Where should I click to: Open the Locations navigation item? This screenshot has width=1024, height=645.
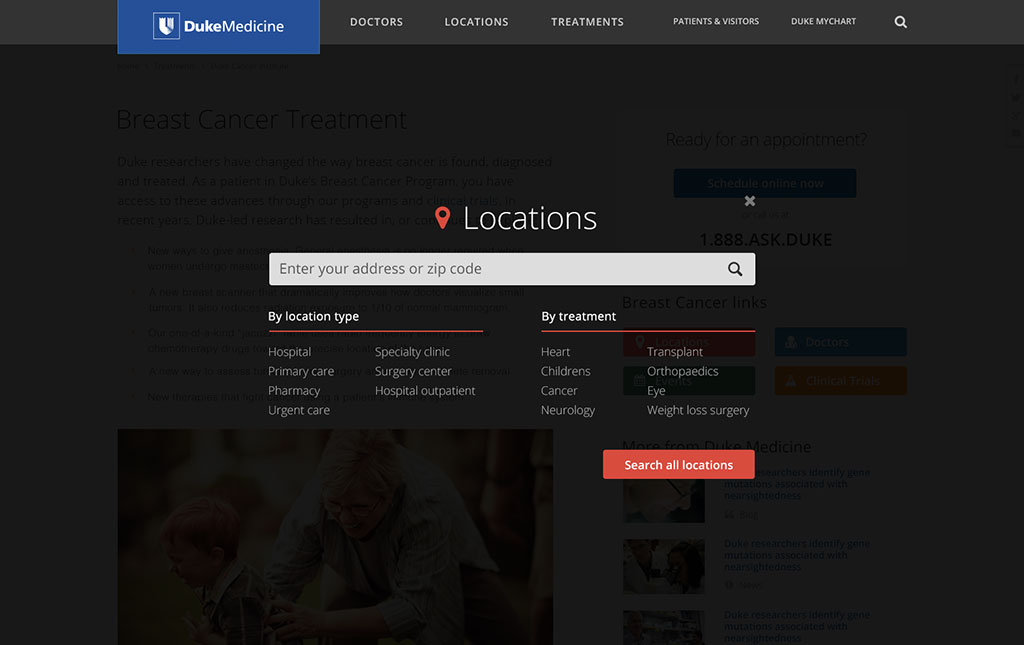[476, 22]
